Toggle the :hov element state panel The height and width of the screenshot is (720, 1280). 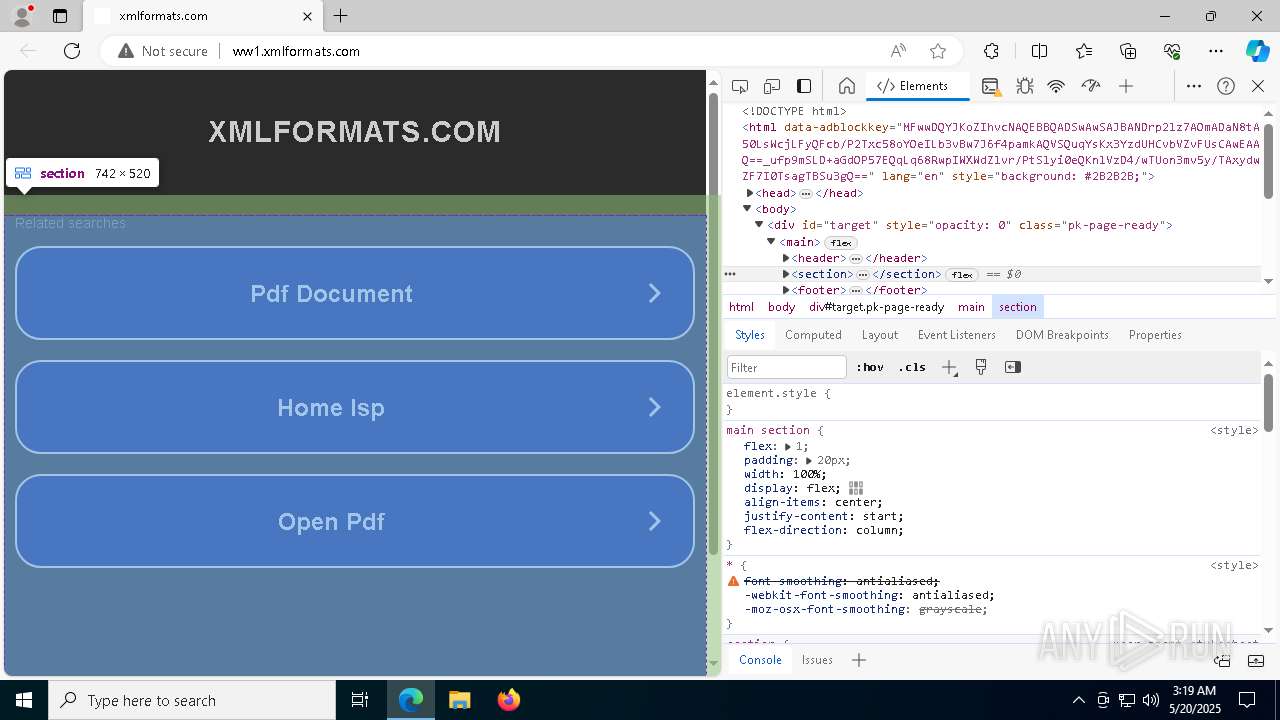click(x=870, y=367)
